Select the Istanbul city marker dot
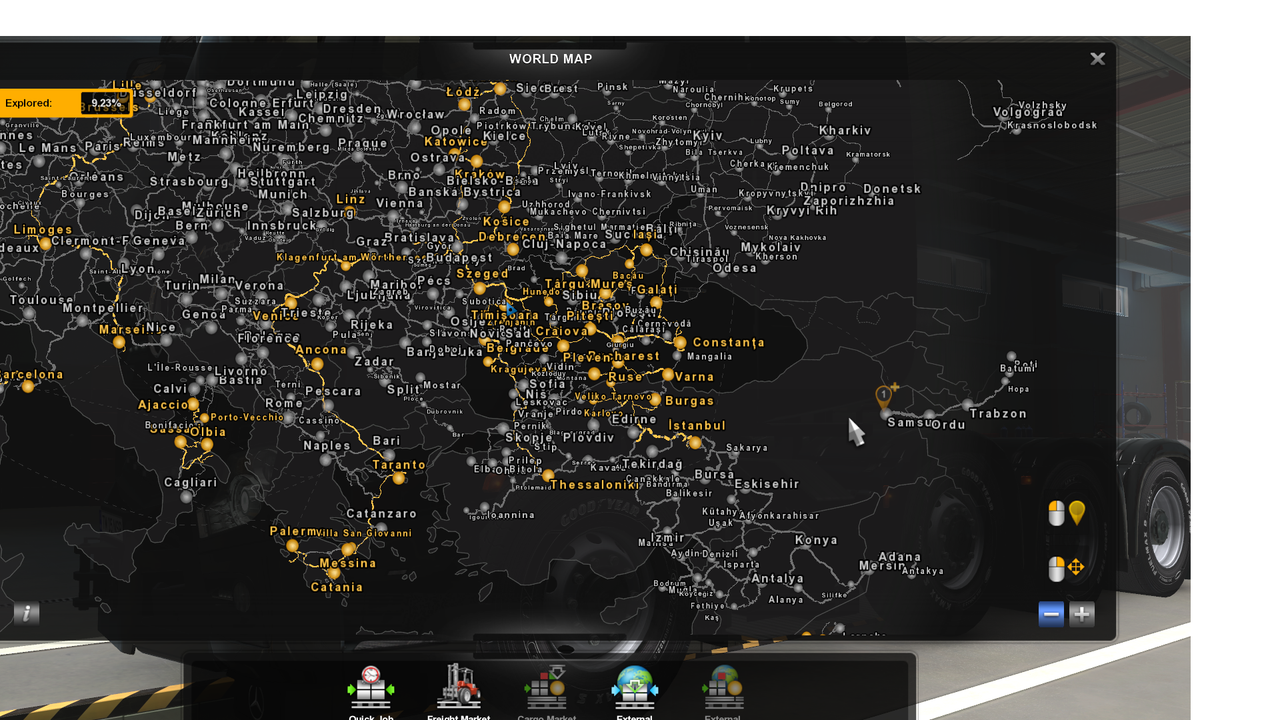Screen dimensions: 1280x720 695,443
